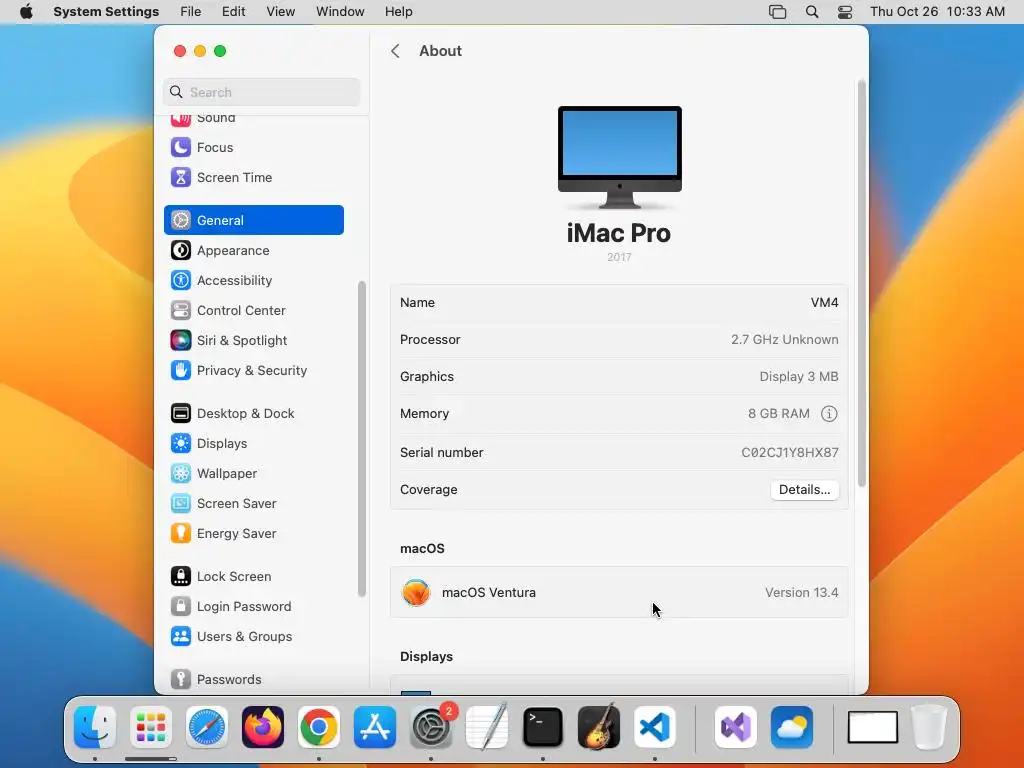Click the macOS Ventura row

tap(619, 592)
